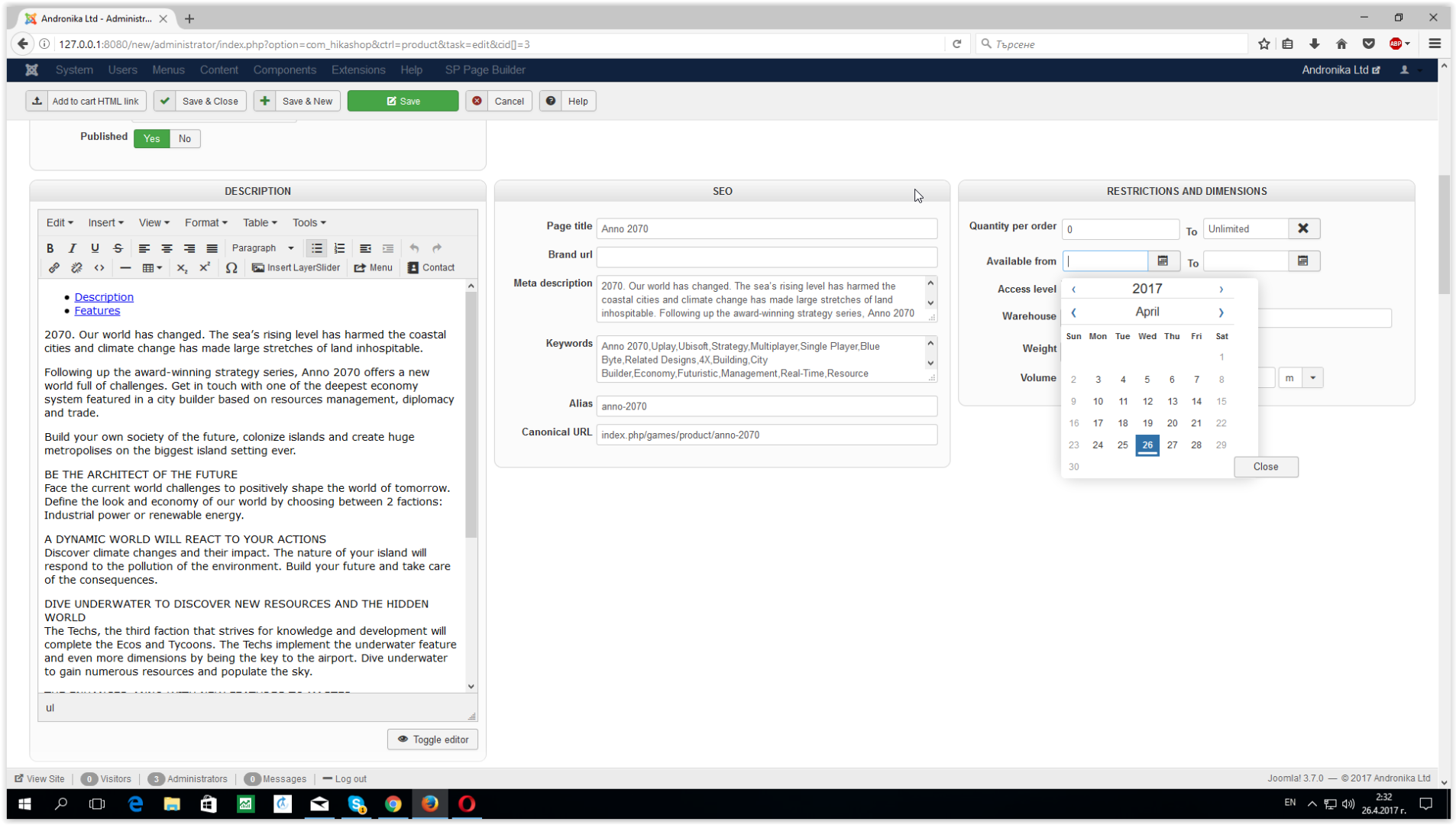This screenshot has width=1456, height=825.
Task: Open the Users menu
Action: pos(122,70)
